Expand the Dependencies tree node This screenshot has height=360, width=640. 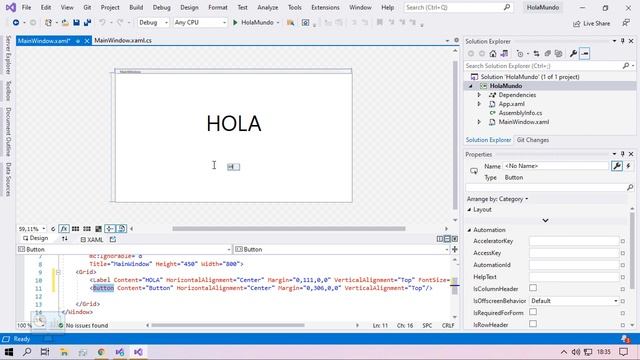(479, 95)
